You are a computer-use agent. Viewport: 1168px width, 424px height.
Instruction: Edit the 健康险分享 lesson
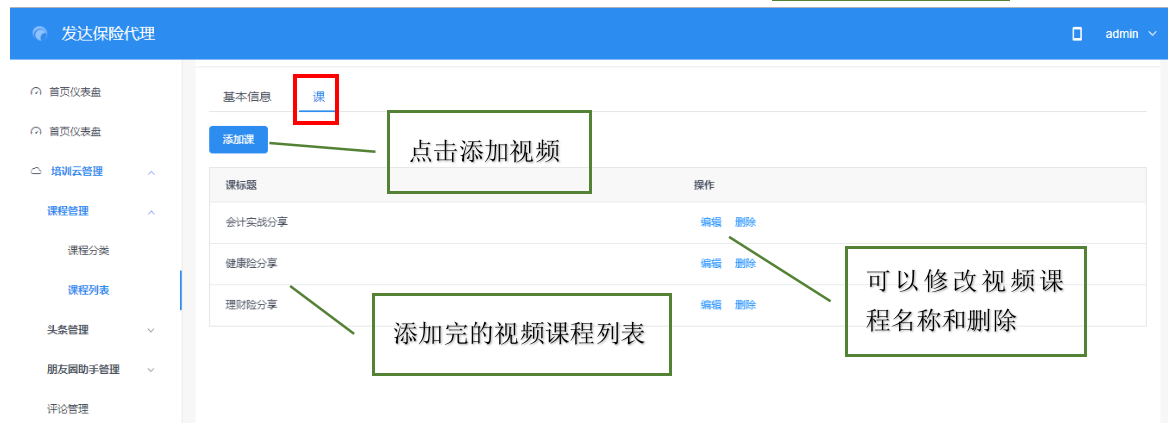tap(711, 263)
